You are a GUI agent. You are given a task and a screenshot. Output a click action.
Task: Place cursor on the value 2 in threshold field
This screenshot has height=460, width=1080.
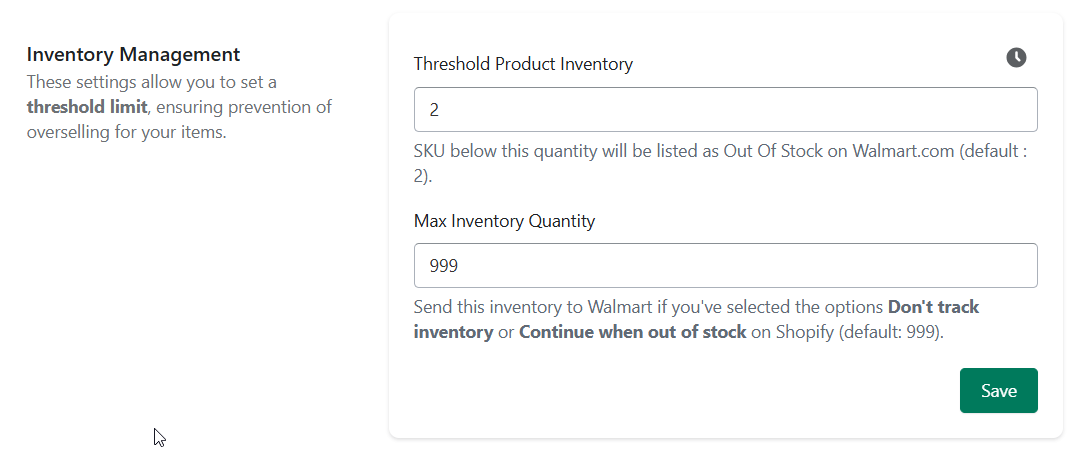(x=434, y=110)
